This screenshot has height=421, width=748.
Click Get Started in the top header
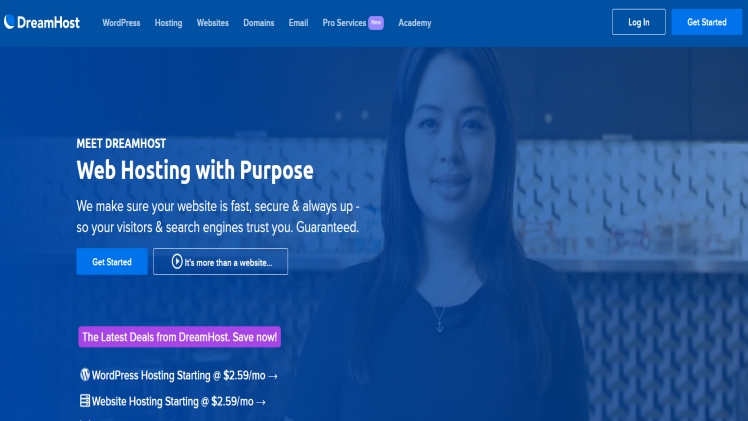[706, 22]
